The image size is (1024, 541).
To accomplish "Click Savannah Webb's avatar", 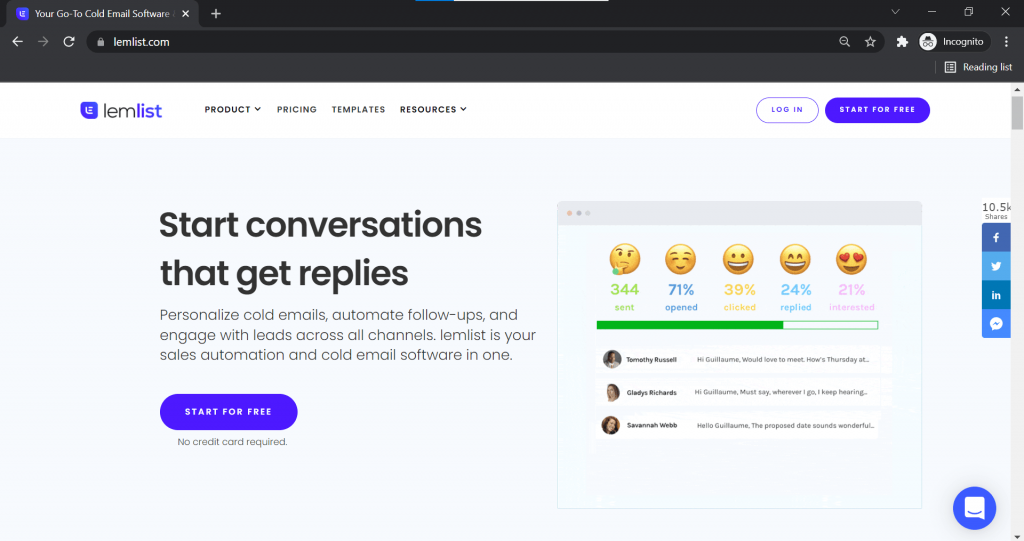I will tap(611, 425).
